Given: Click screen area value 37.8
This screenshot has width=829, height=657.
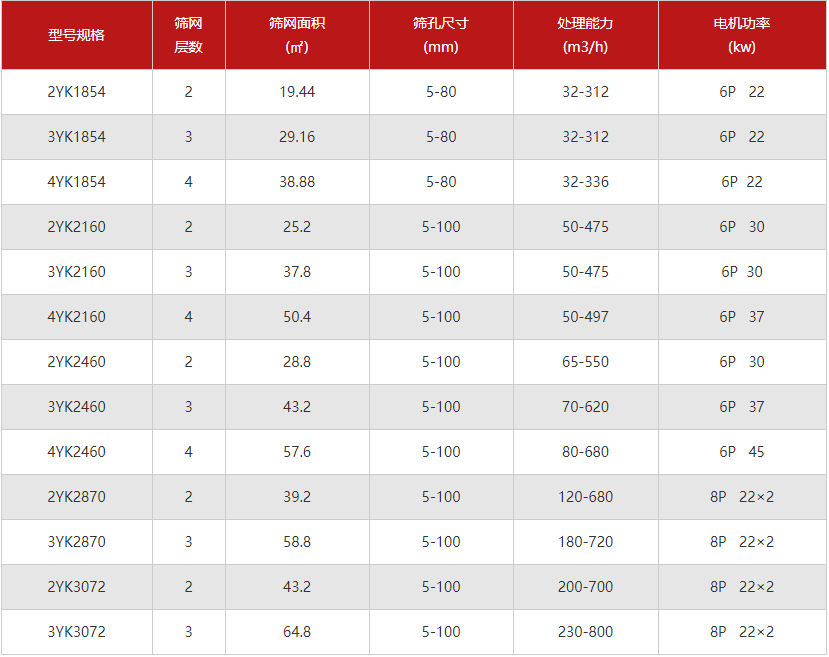Looking at the screenshot, I should 297,272.
